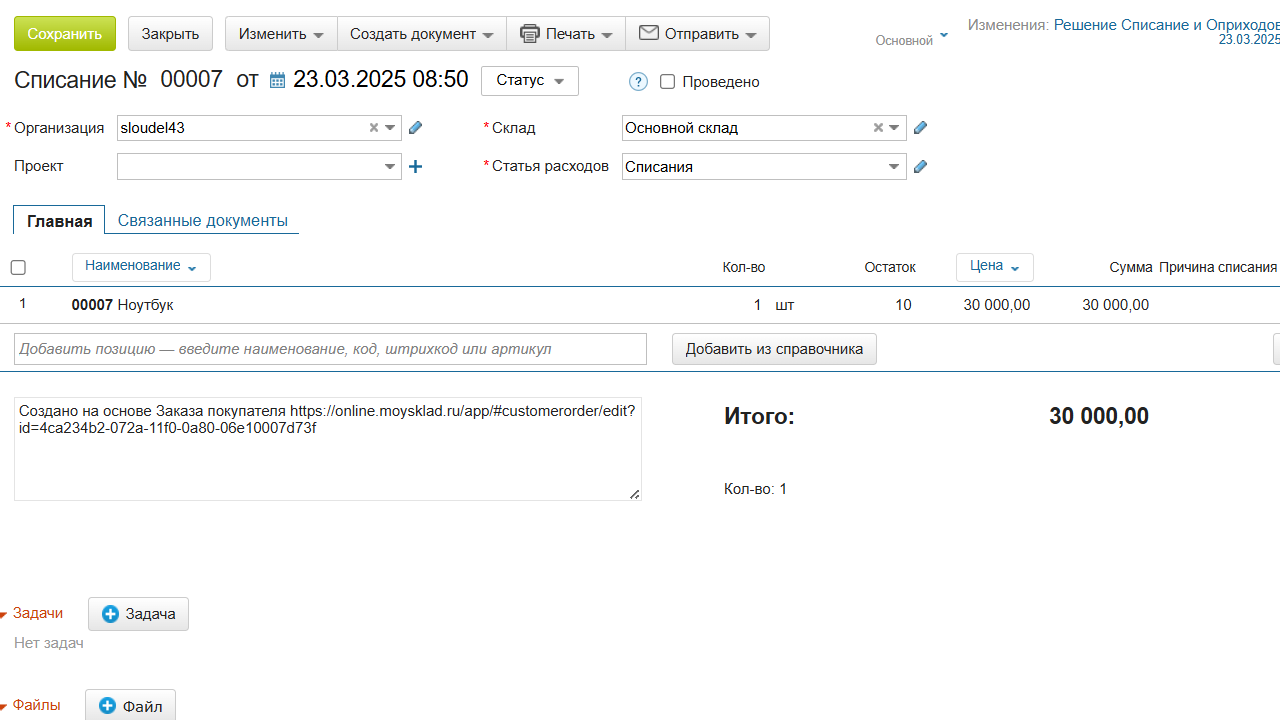Viewport: 1280px width, 720px height.
Task: Switch to the Главная tab
Action: click(59, 221)
